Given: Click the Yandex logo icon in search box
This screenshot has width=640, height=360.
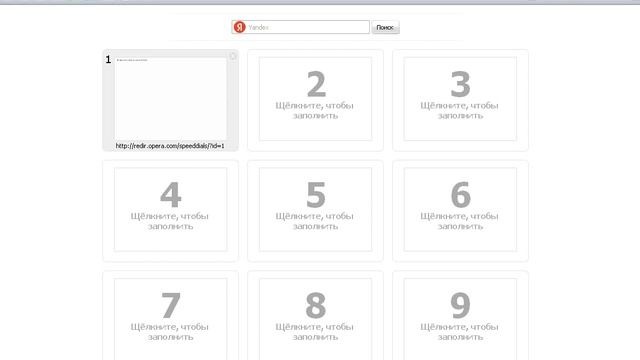Looking at the screenshot, I should point(239,27).
